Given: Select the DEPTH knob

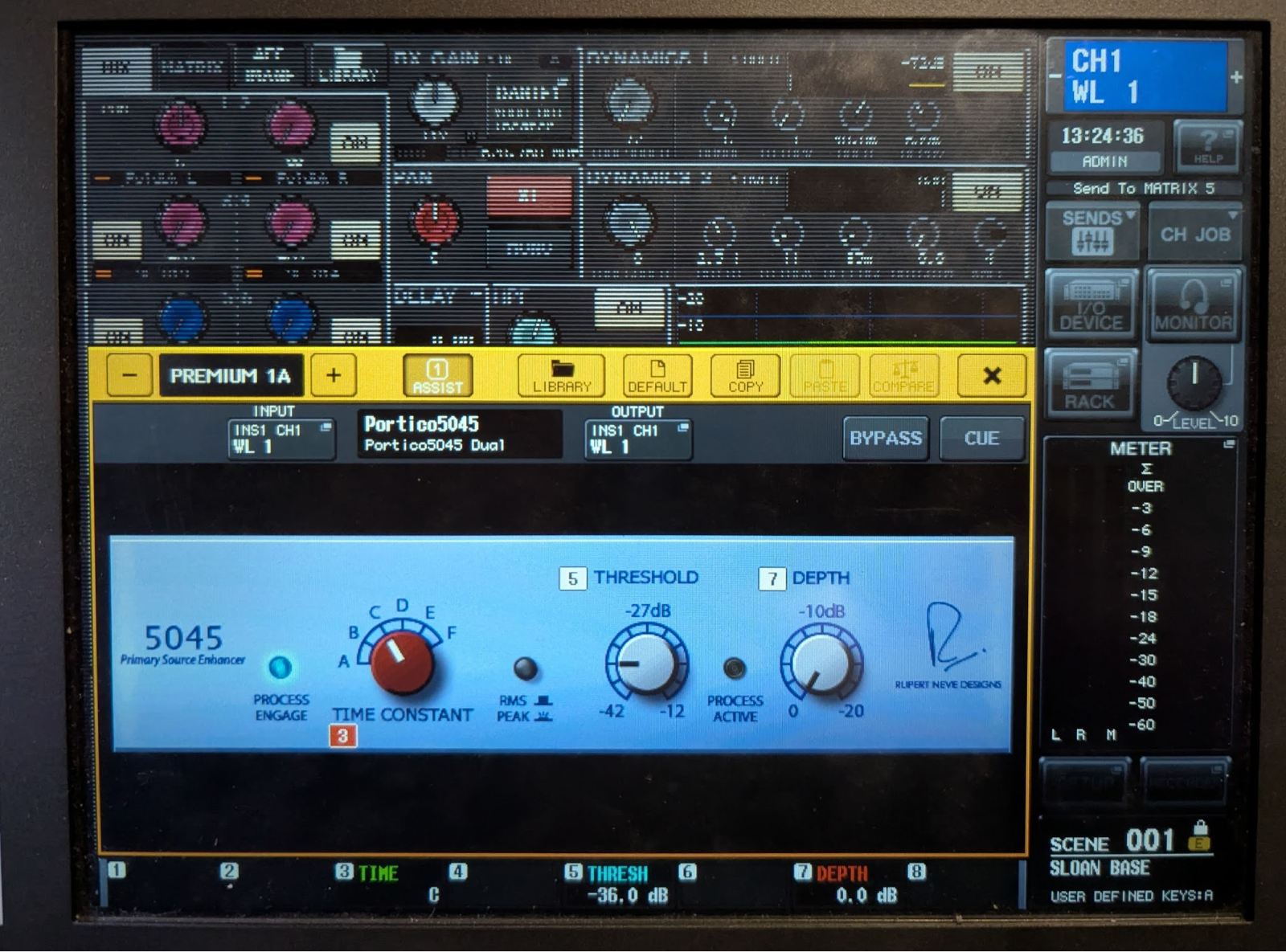Looking at the screenshot, I should [x=821, y=663].
